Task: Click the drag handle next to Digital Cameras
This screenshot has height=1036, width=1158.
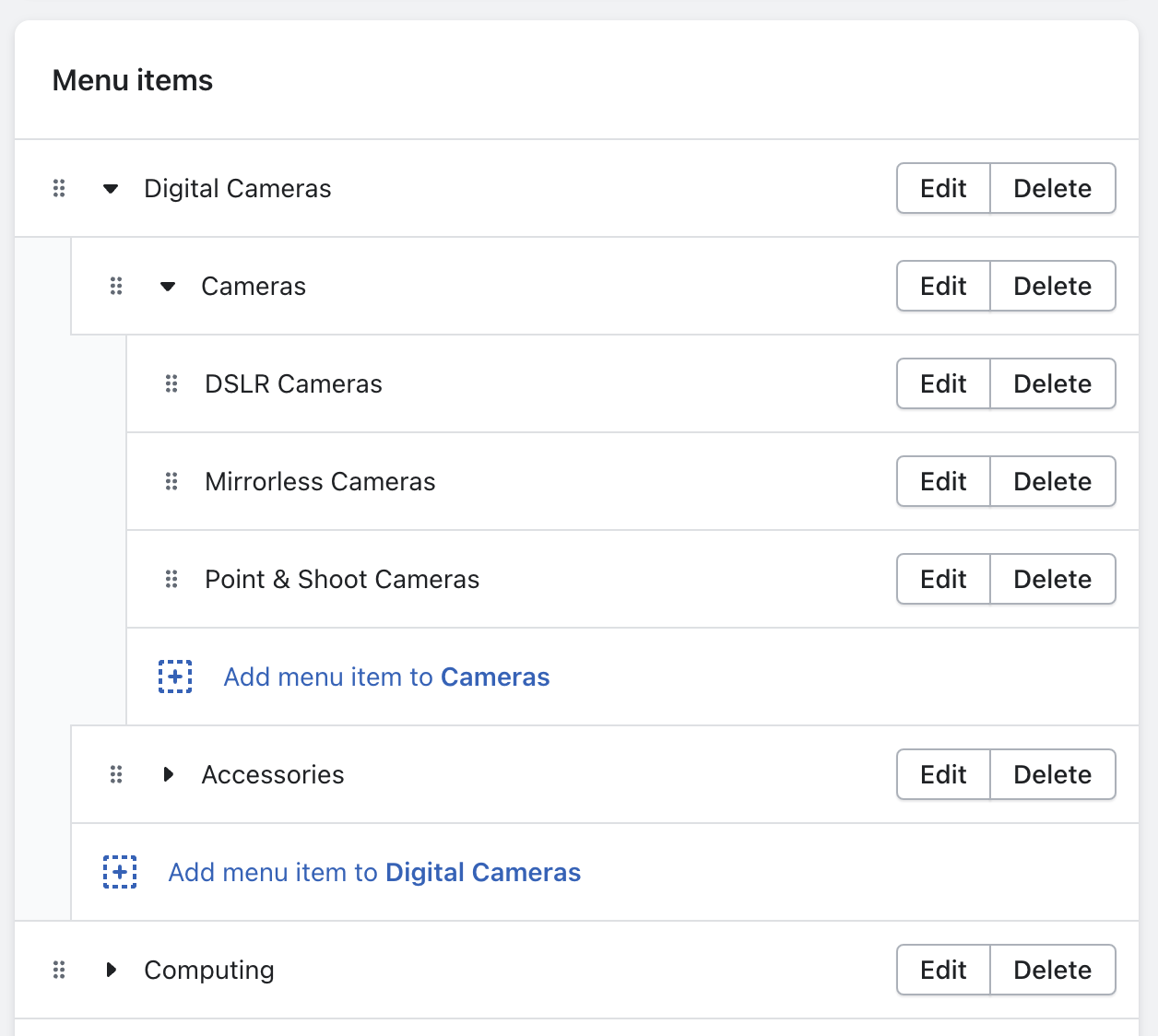Action: coord(59,188)
